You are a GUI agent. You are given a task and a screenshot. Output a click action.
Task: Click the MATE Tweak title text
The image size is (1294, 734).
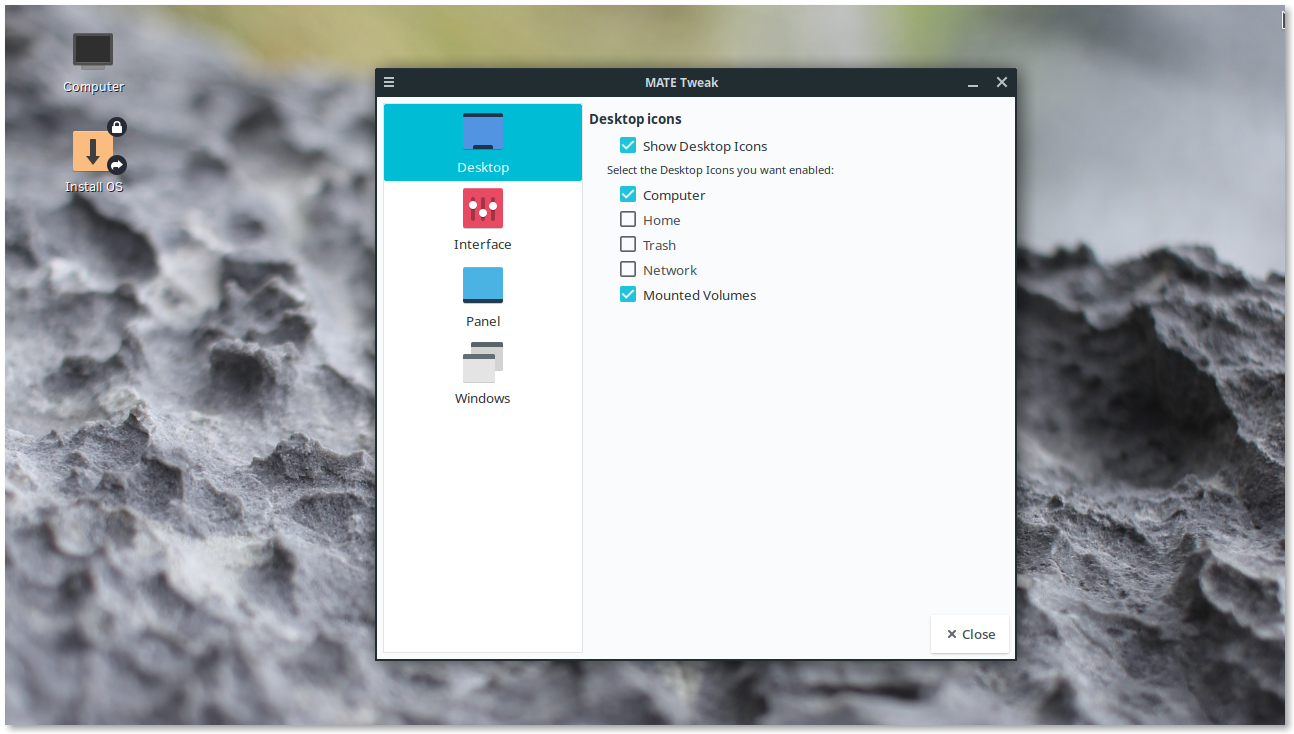[682, 83]
